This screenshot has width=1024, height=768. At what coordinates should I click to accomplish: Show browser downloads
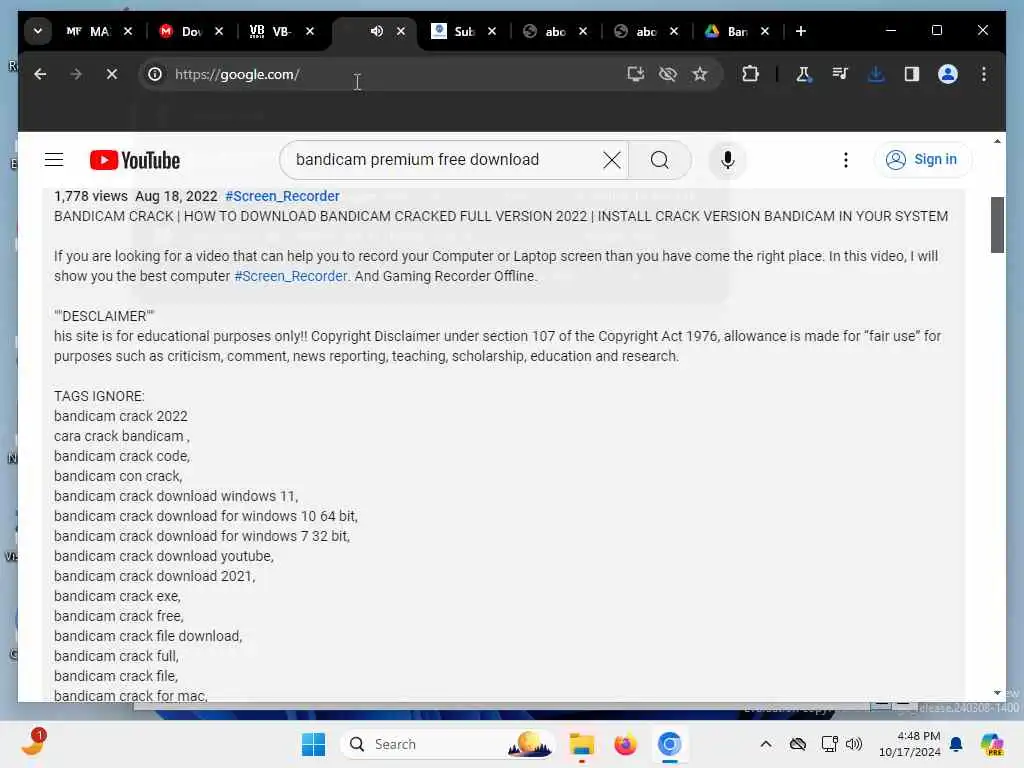[876, 74]
